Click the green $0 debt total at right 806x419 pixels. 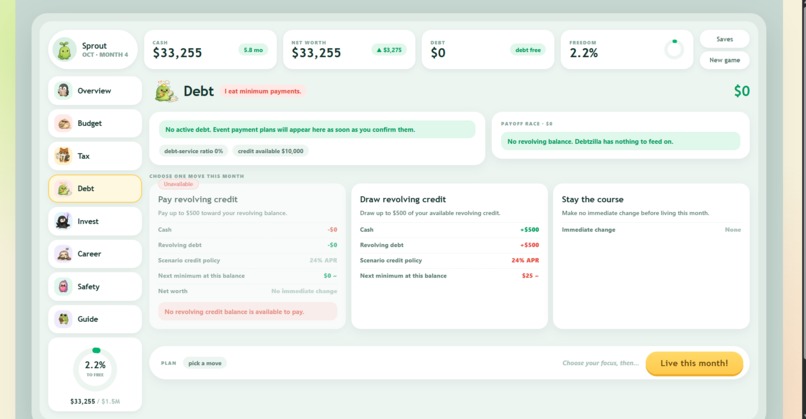coord(741,91)
